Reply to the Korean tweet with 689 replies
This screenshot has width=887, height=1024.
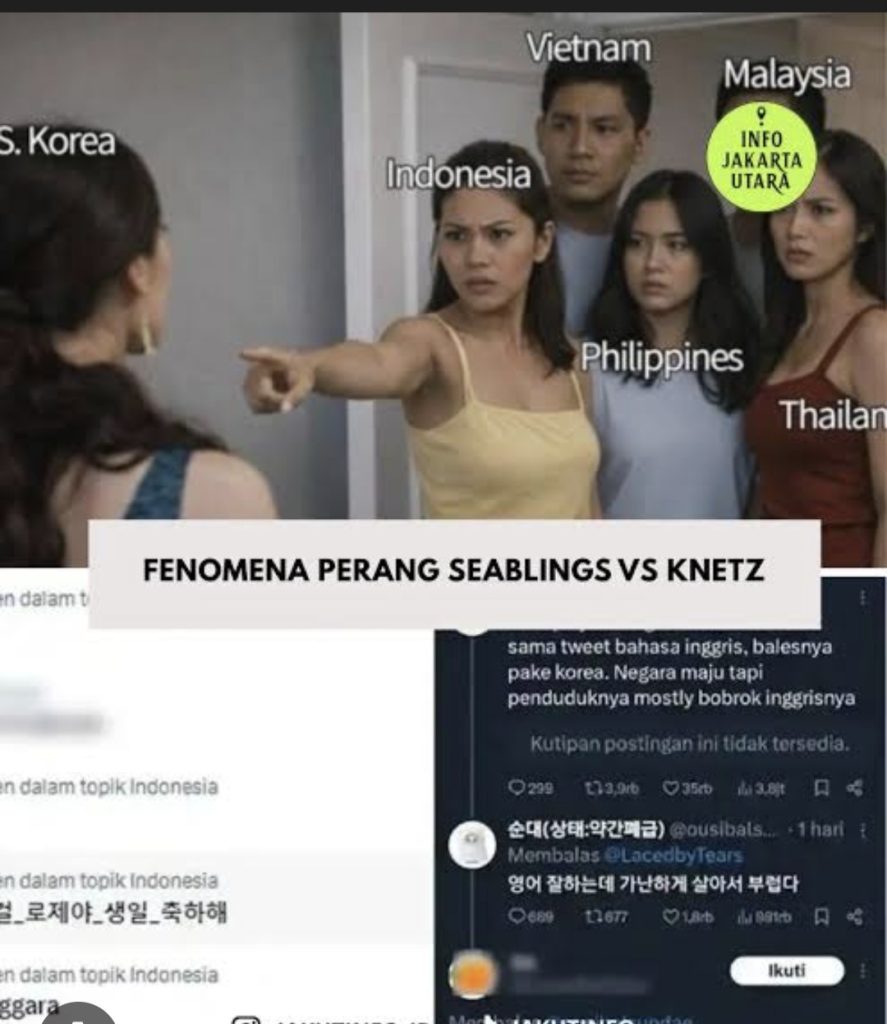[530, 916]
